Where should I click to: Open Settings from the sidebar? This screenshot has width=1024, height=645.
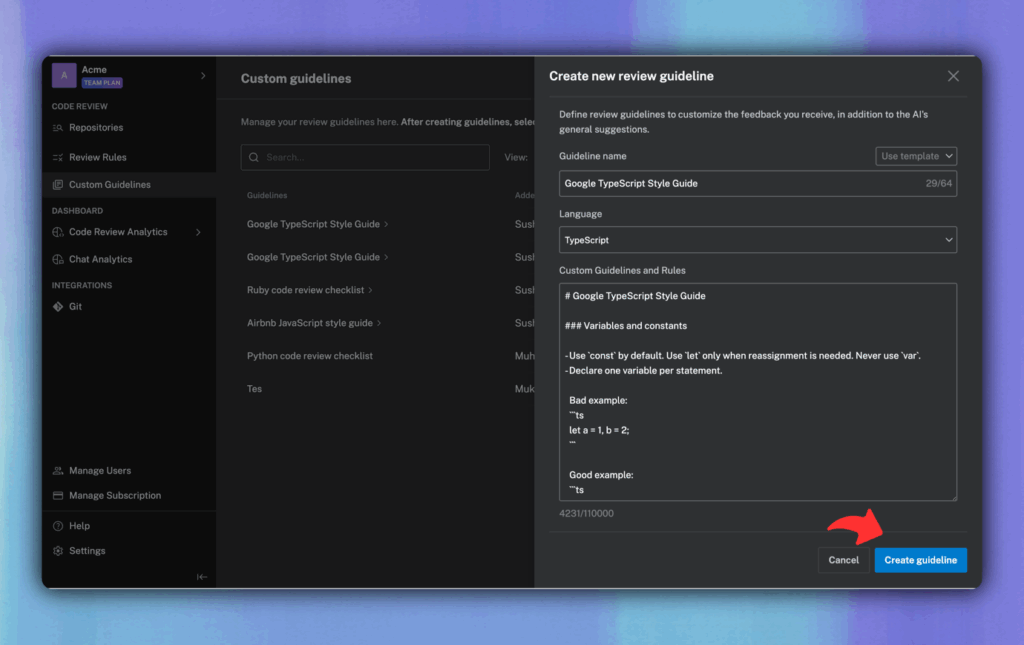pos(88,551)
